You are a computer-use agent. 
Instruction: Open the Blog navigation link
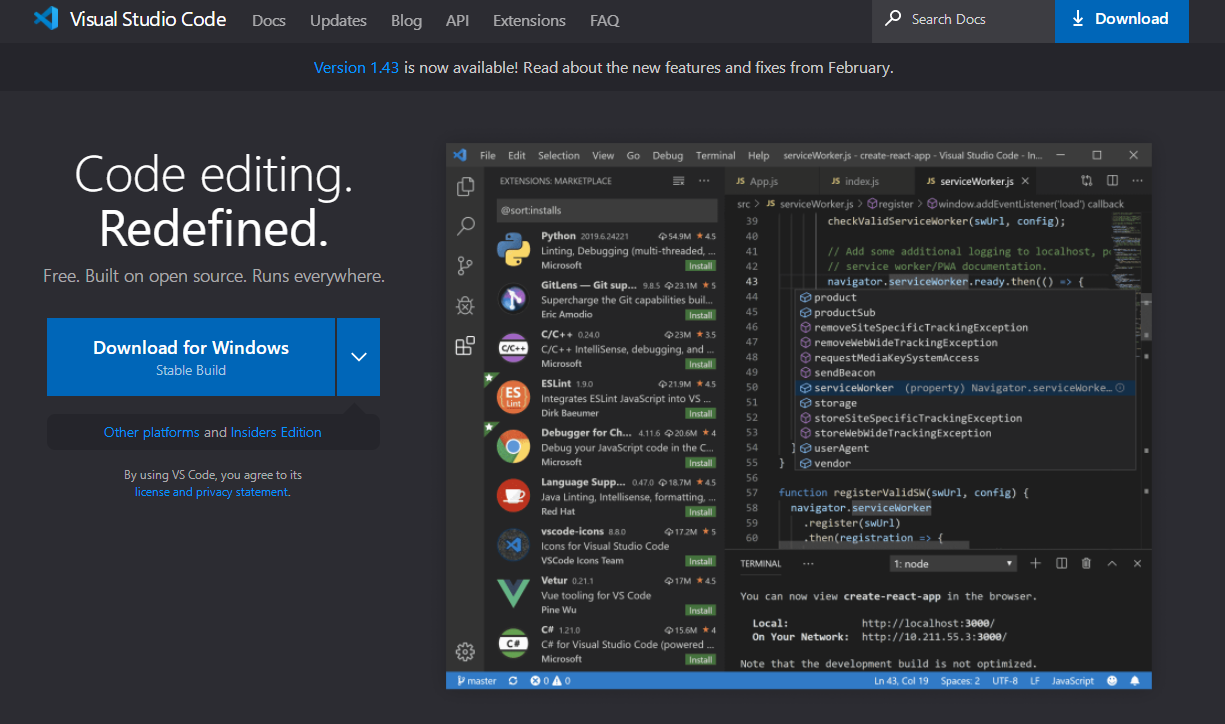pyautogui.click(x=406, y=20)
